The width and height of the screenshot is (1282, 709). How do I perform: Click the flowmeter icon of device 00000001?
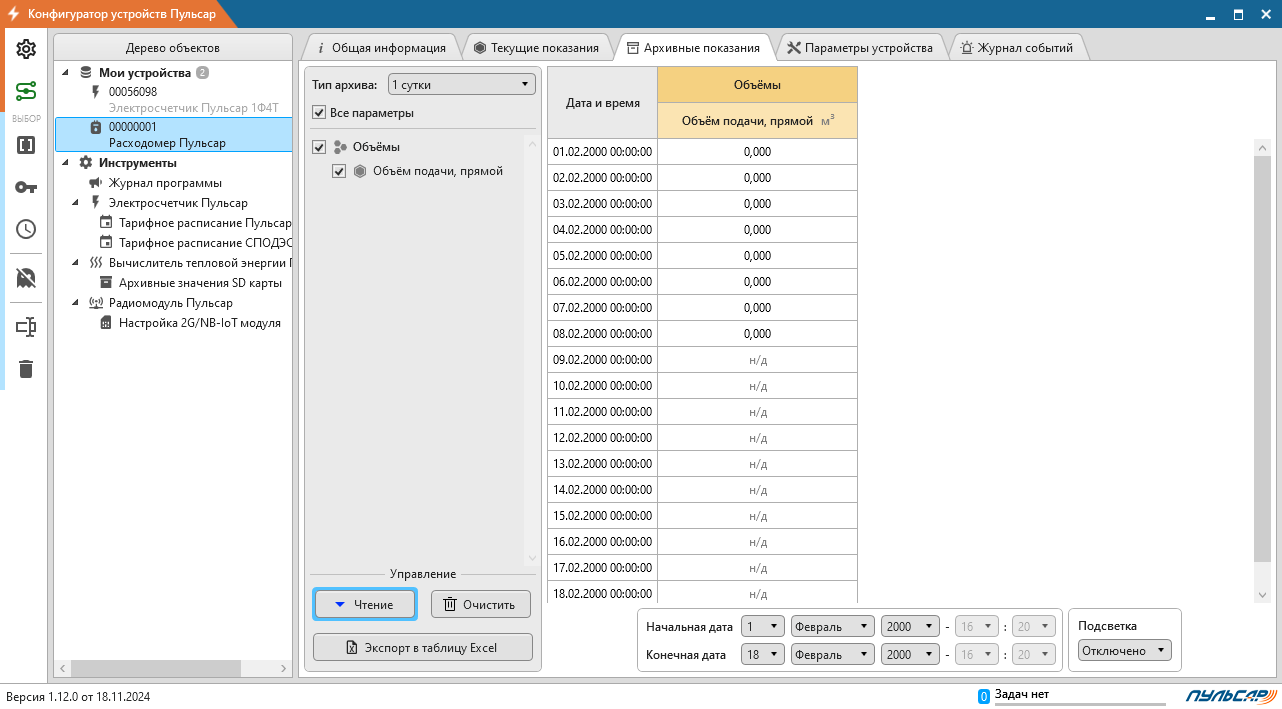[x=96, y=127]
